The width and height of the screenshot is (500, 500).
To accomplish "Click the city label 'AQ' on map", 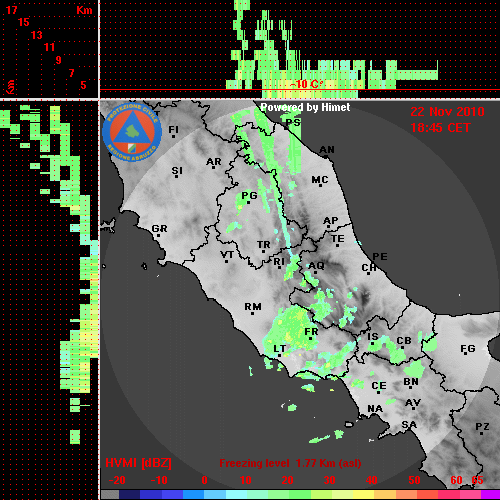I will point(316,266).
